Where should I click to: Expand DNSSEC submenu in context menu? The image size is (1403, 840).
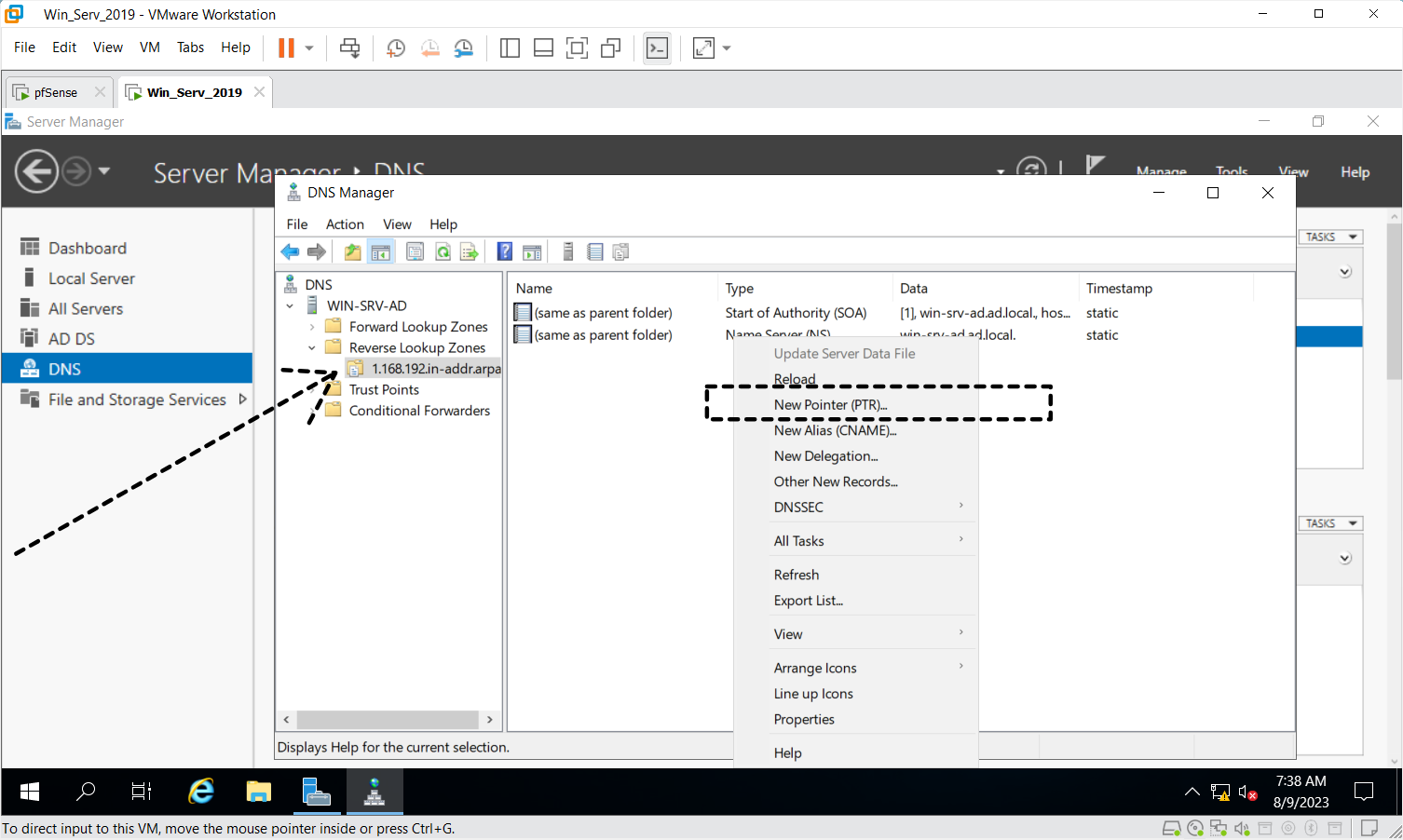click(x=961, y=506)
